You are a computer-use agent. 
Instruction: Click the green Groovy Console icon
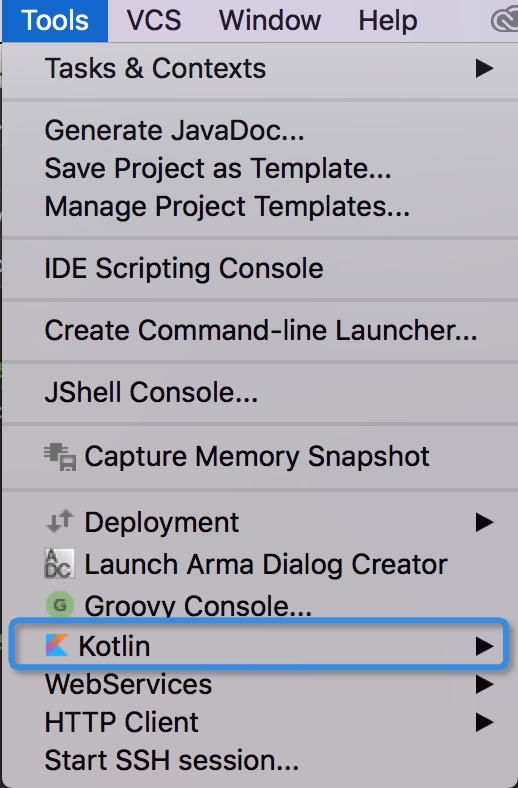(60, 605)
